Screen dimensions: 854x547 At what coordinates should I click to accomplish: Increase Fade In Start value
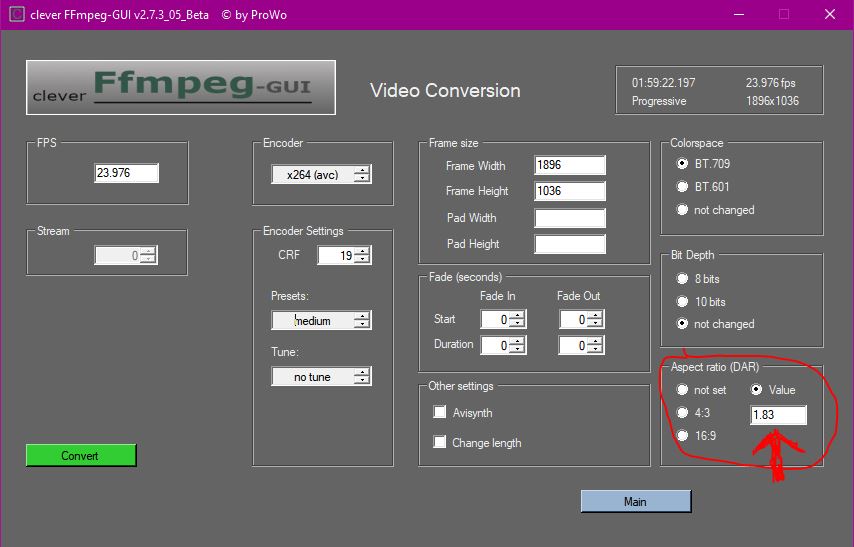tap(517, 315)
